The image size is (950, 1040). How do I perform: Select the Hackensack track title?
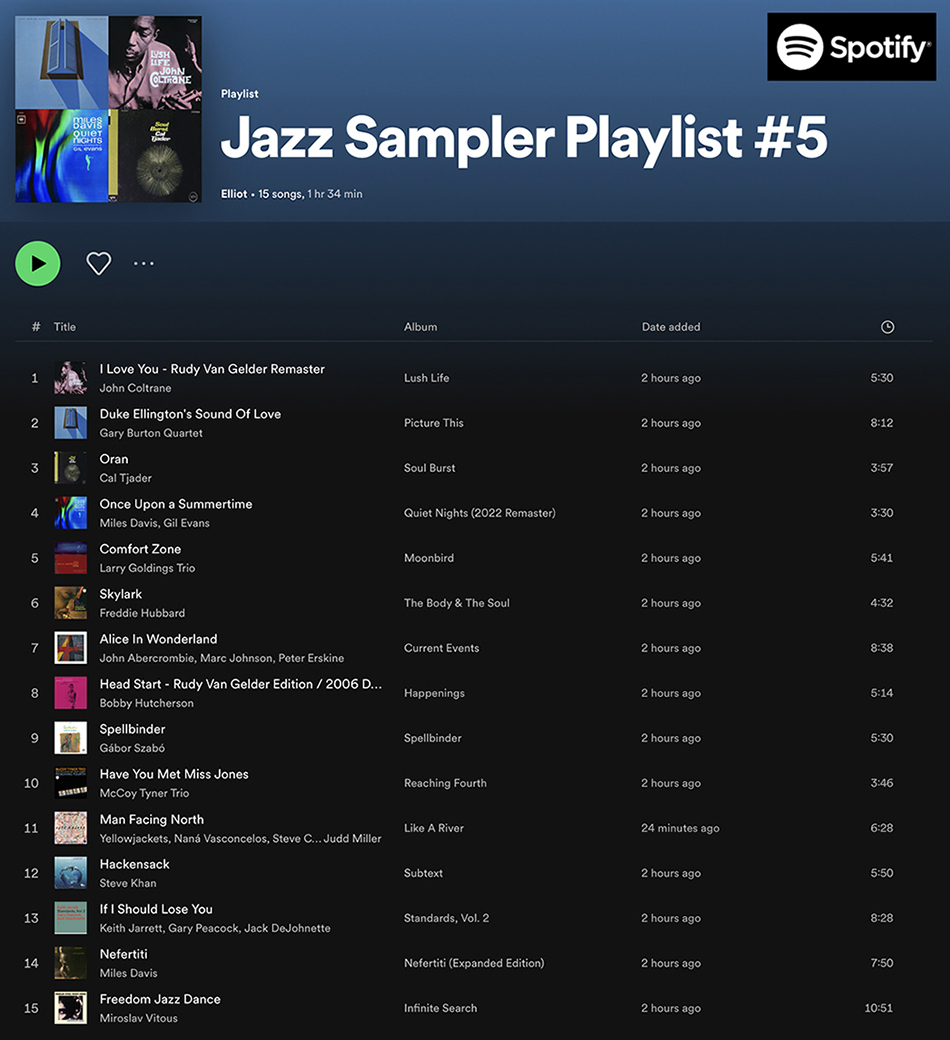click(135, 864)
